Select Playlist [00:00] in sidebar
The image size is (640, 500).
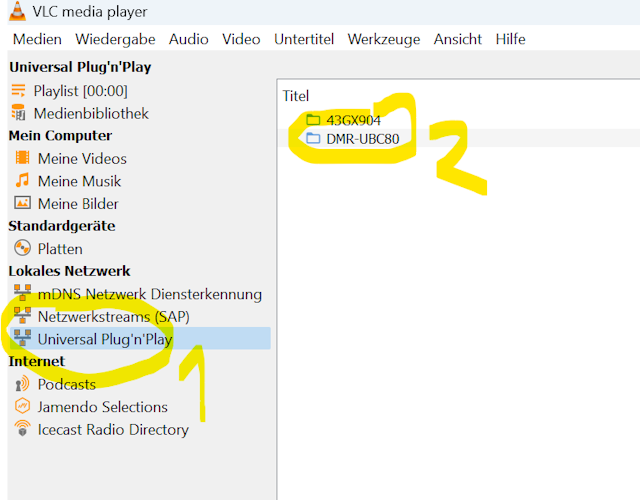pos(80,91)
